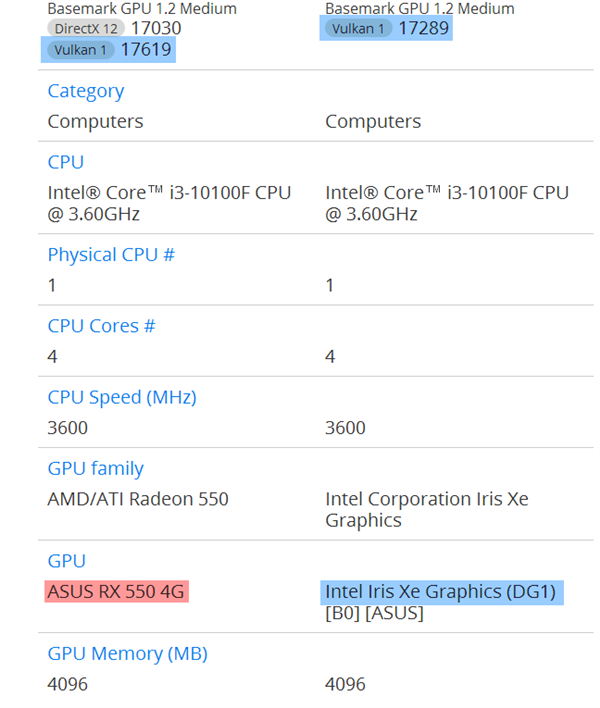Viewport: 600px width, 708px height.
Task: Select the Vulkan 1 badge beside 17619
Action: click(78, 49)
